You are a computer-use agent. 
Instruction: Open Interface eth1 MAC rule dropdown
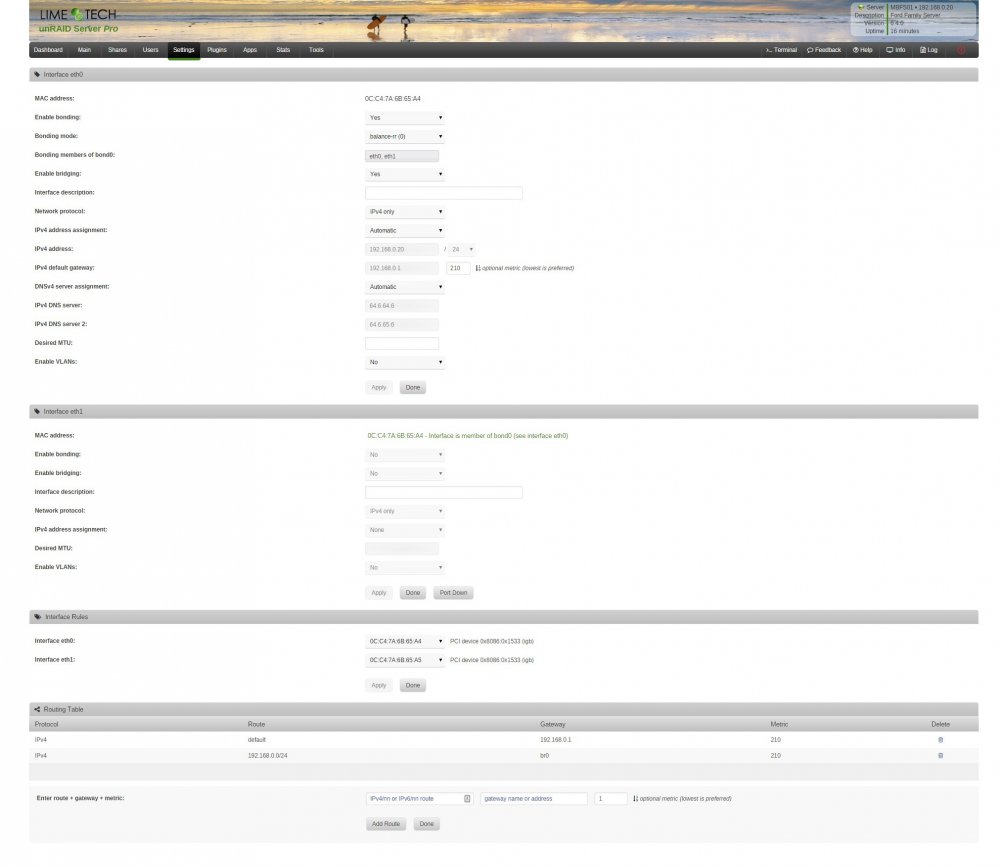click(x=405, y=660)
